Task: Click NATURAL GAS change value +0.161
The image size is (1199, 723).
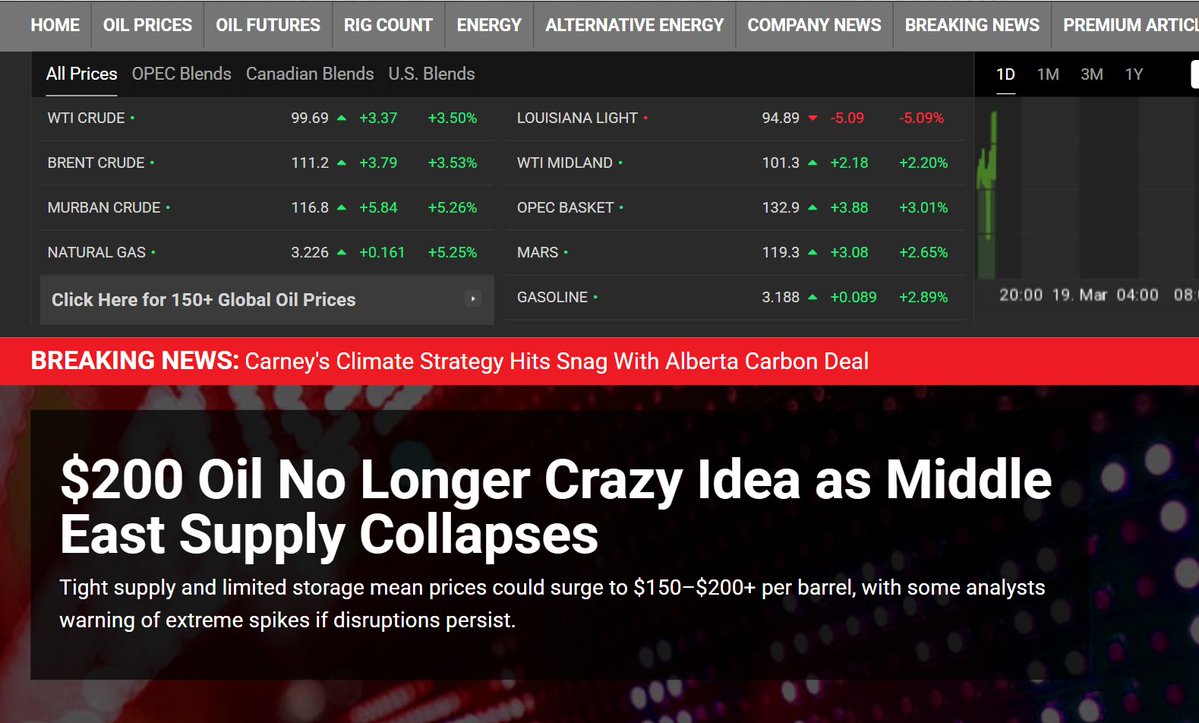Action: point(382,252)
